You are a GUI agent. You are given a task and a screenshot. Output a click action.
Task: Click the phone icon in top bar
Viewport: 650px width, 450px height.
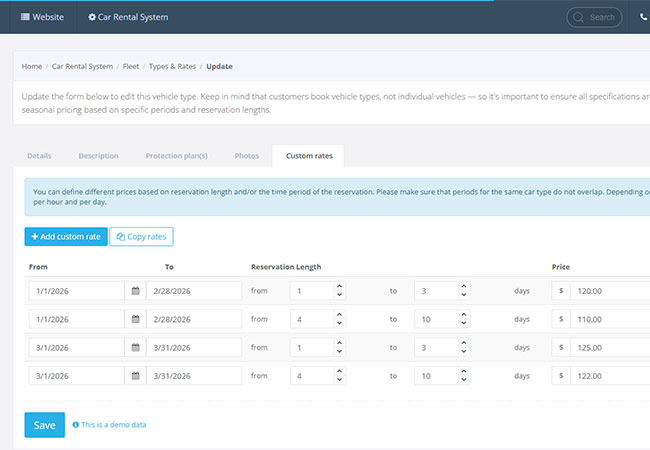643,17
